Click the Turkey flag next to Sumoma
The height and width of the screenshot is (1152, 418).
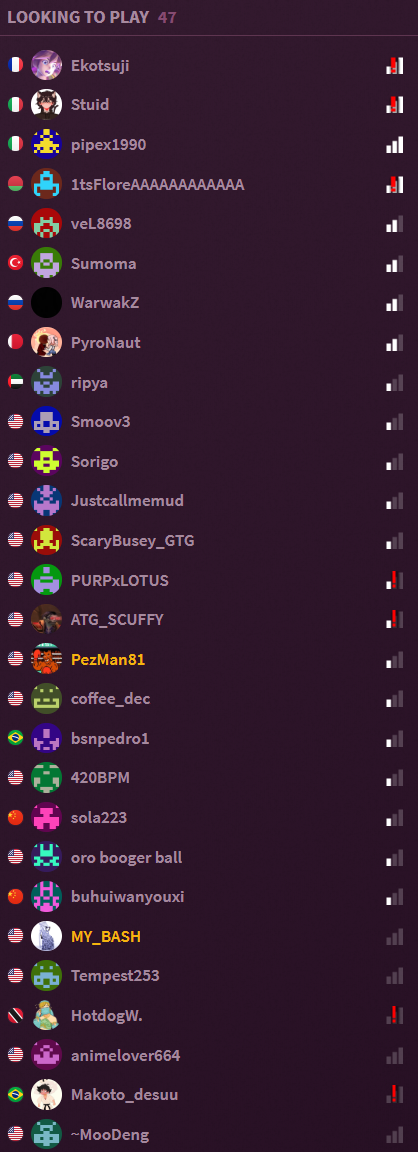[15, 263]
